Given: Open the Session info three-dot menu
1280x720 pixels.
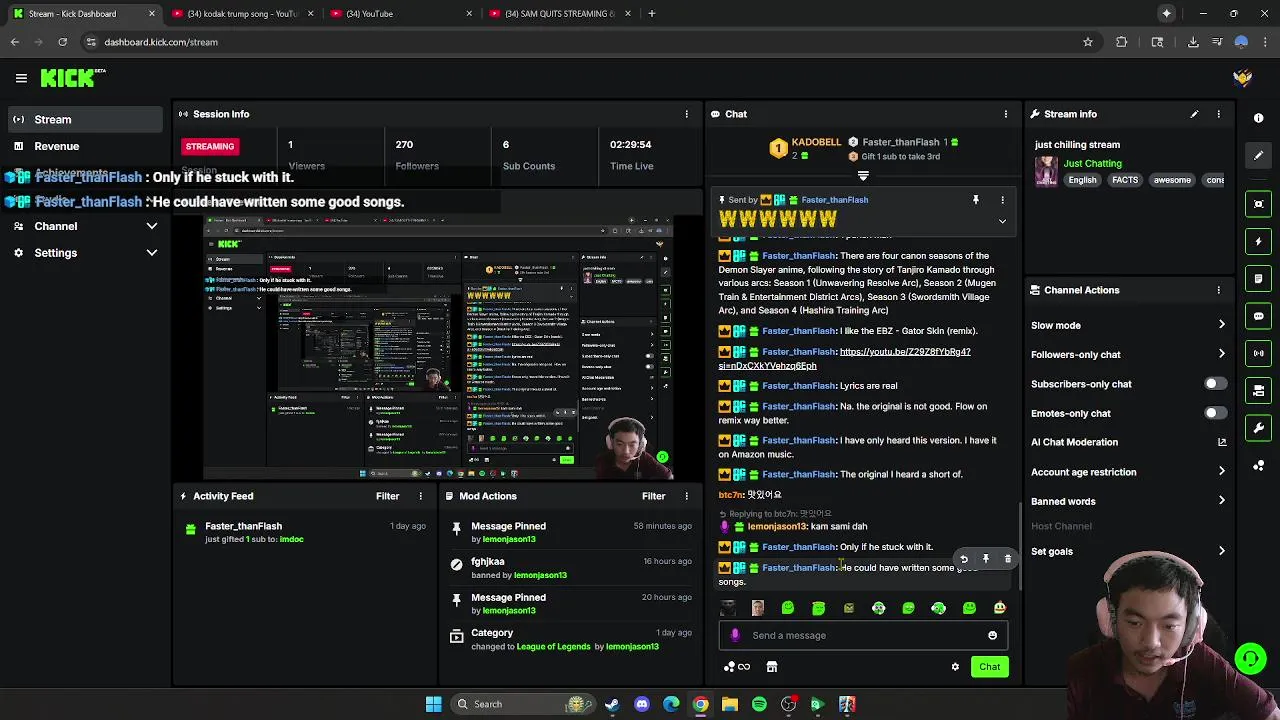Looking at the screenshot, I should click(x=686, y=114).
